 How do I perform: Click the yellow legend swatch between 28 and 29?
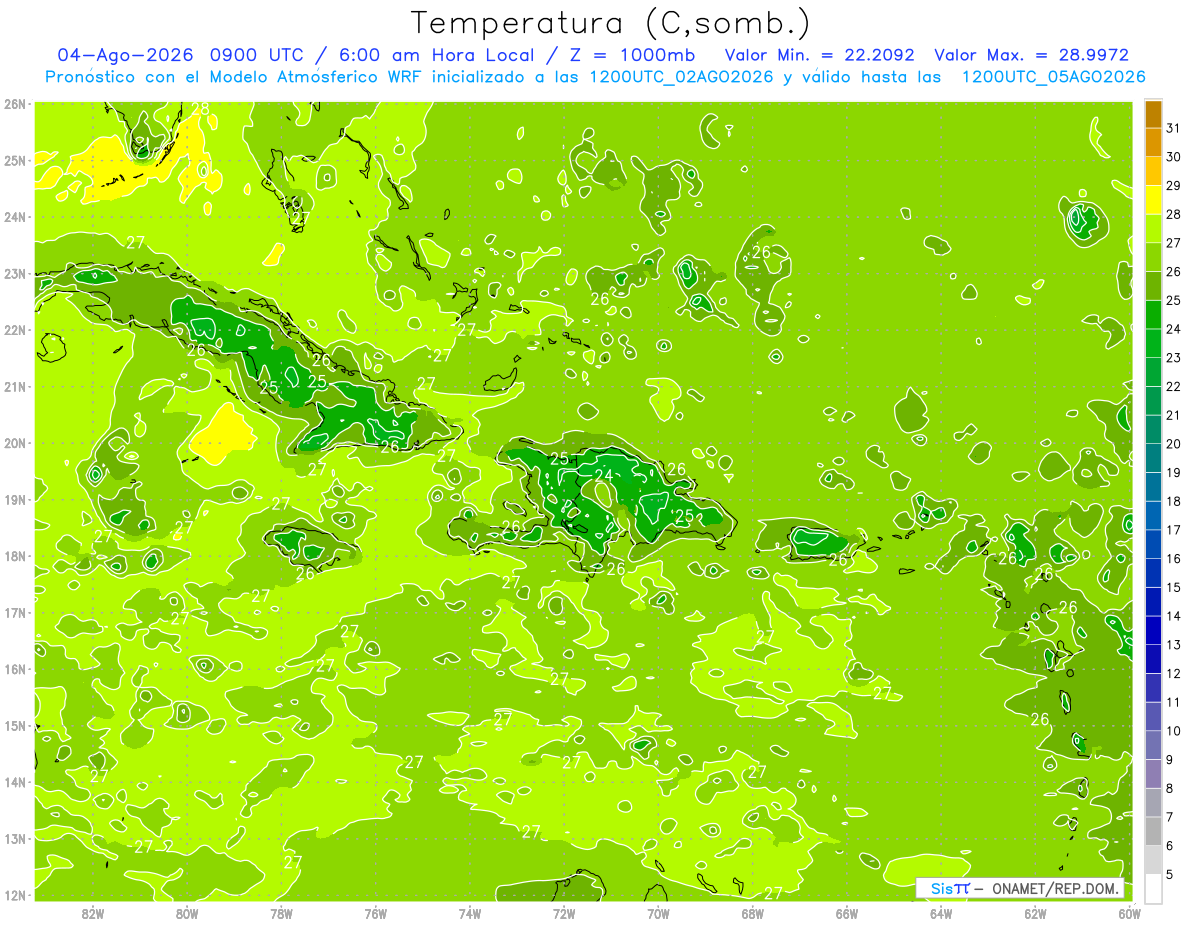click(1153, 200)
